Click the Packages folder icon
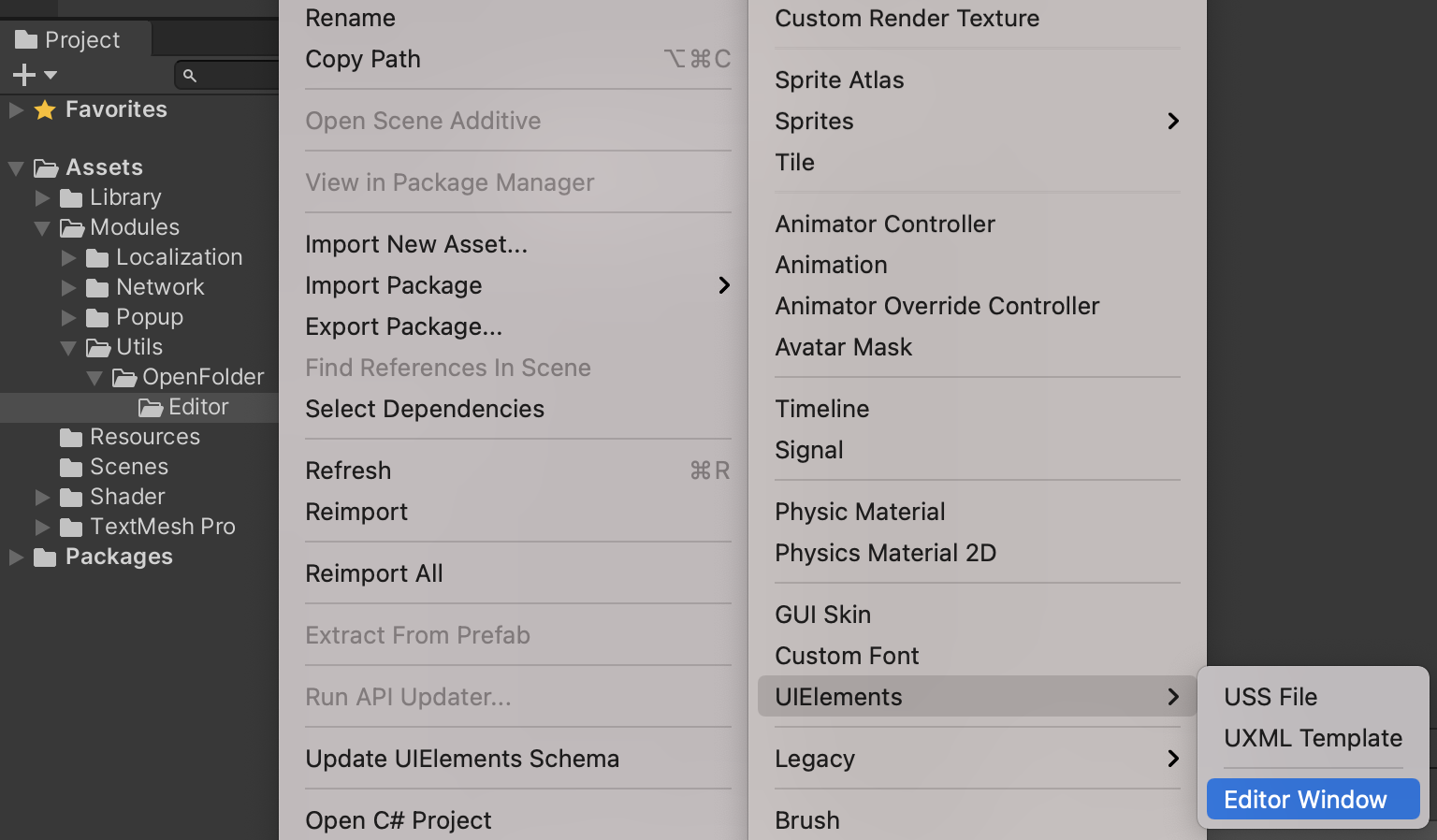1437x840 pixels. coord(44,557)
